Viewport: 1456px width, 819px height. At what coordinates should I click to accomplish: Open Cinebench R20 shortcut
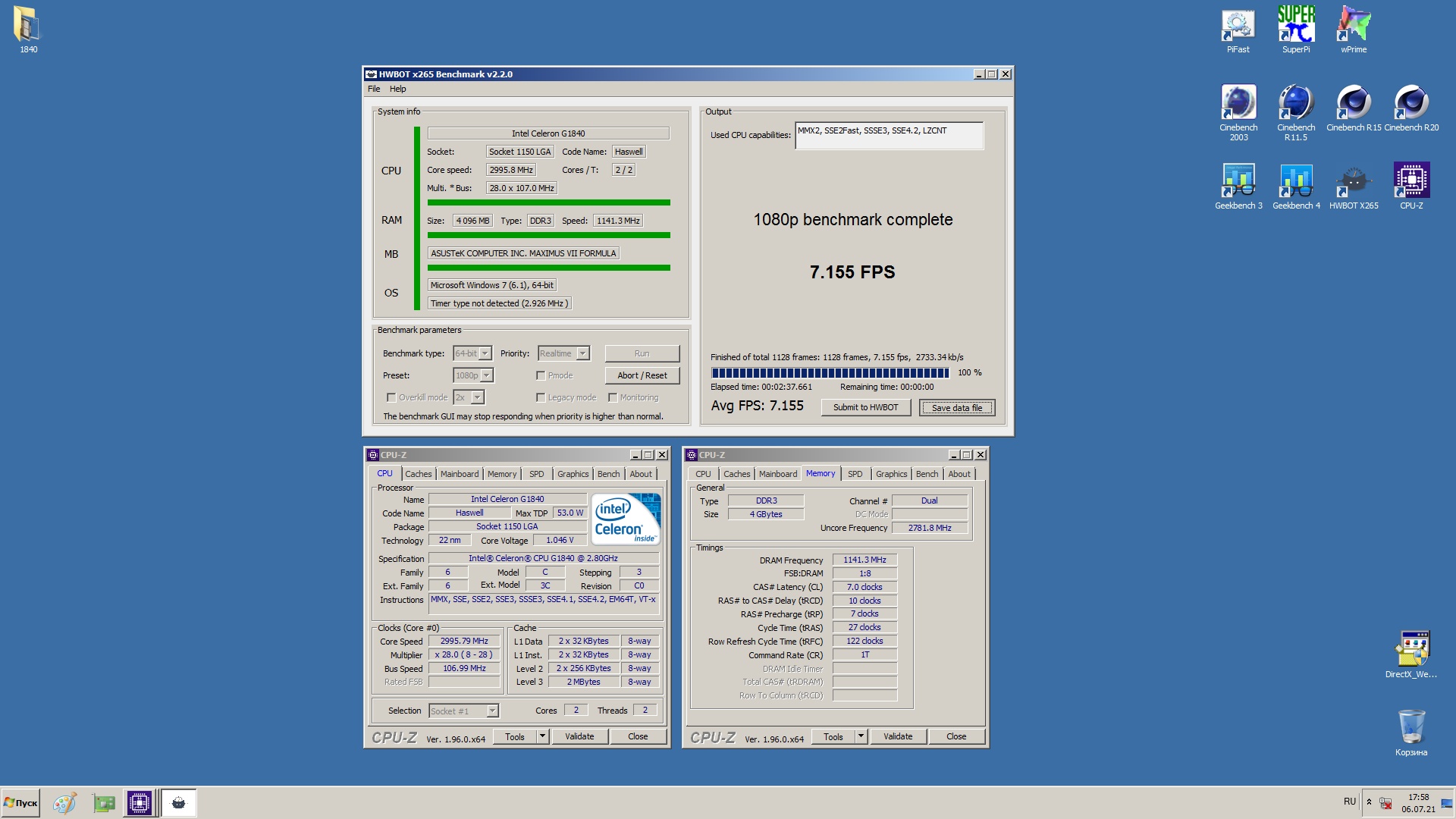(x=1410, y=108)
